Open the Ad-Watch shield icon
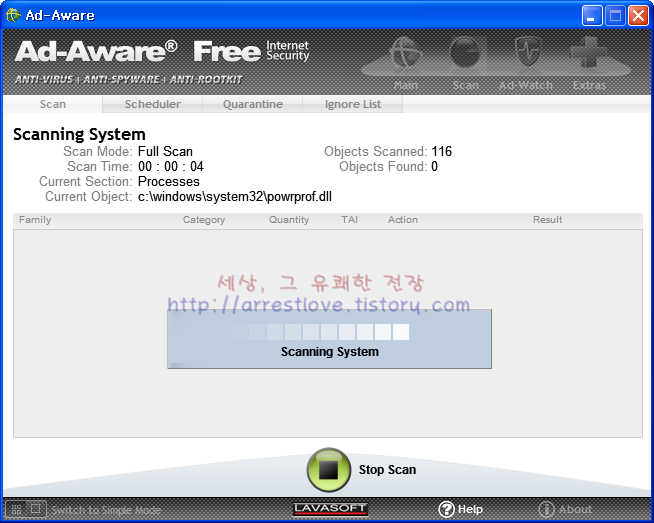 (x=527, y=52)
